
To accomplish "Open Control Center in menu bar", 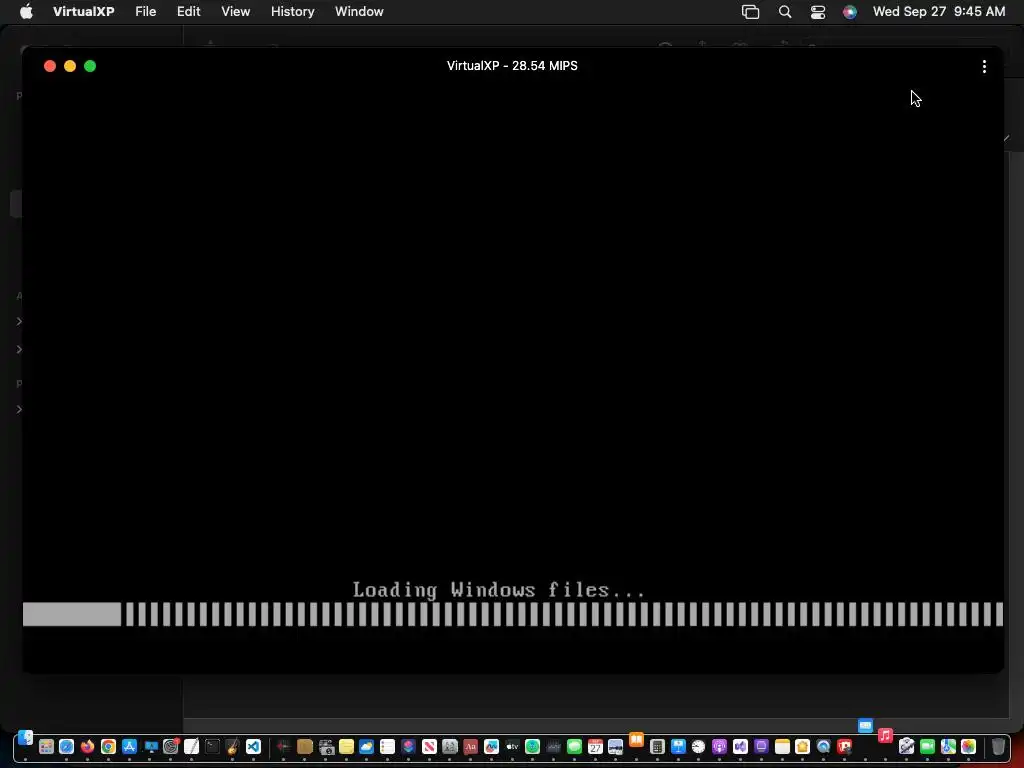I will click(817, 11).
